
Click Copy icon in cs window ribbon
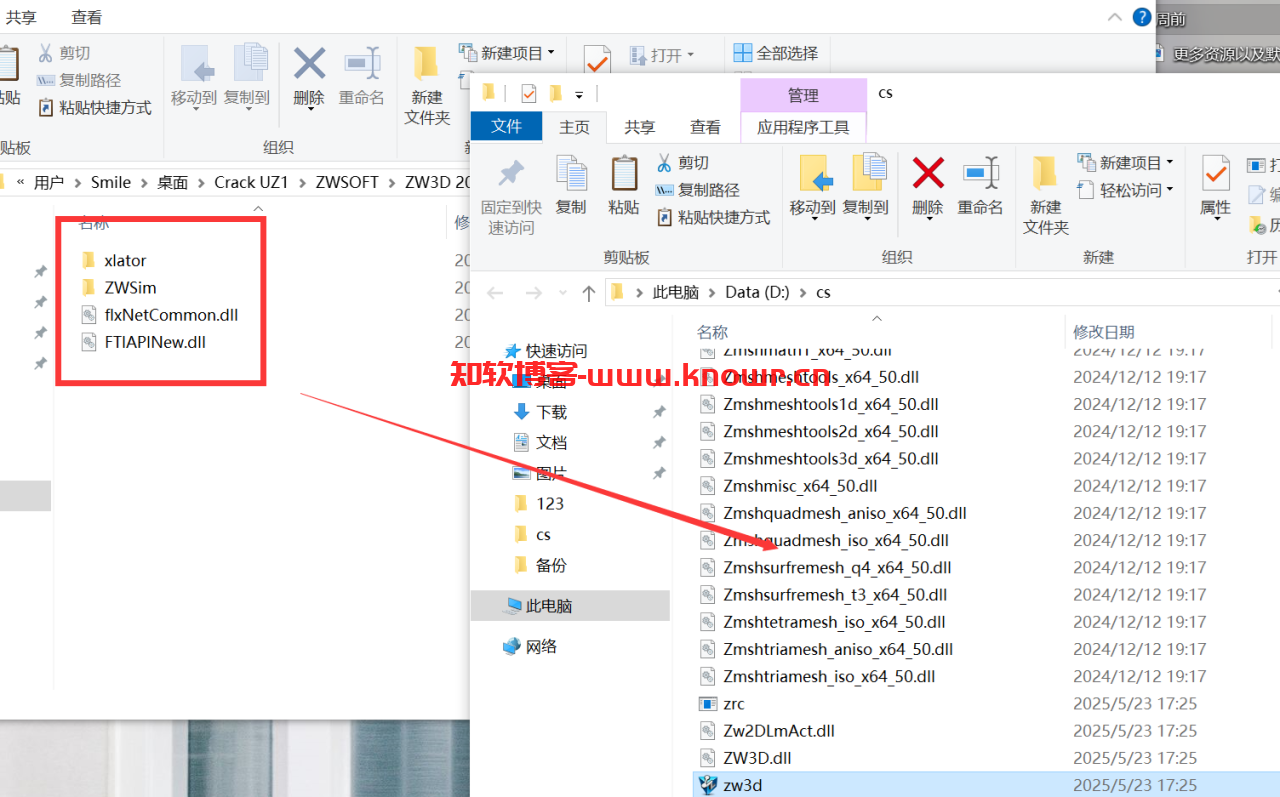pos(571,175)
